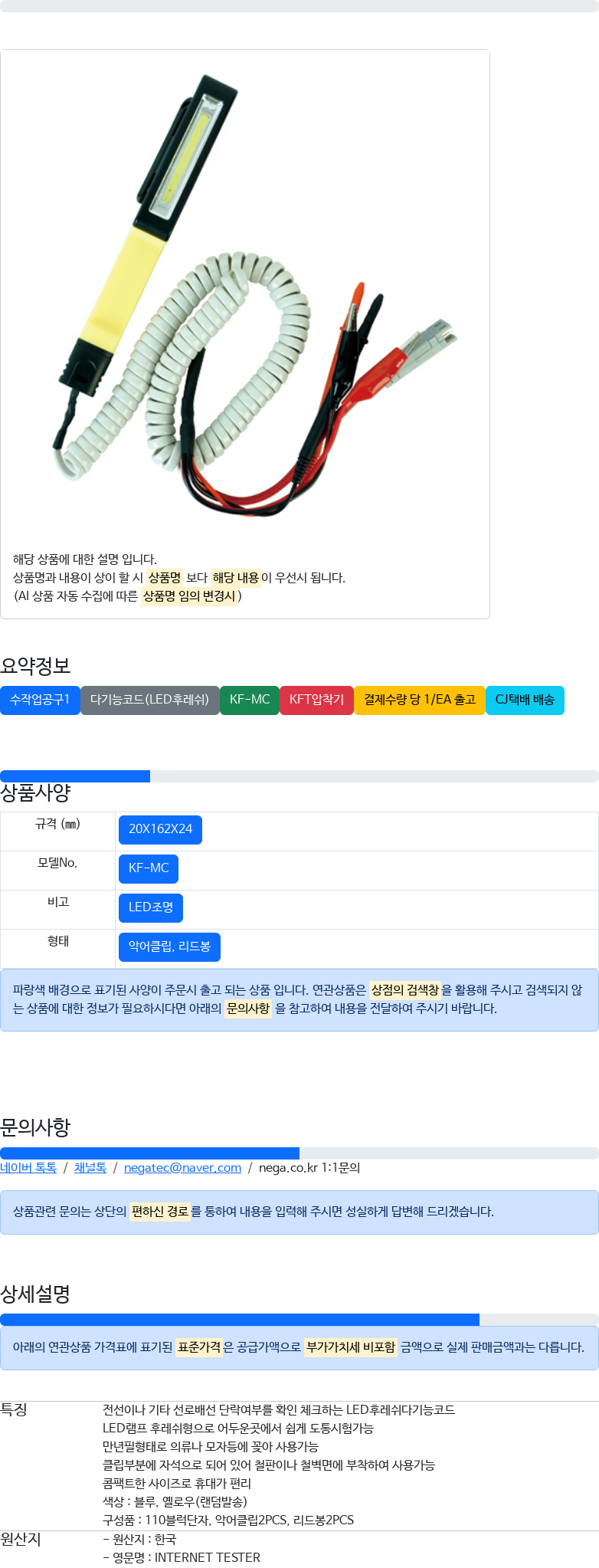Select the 수작업공구1 blue tag
This screenshot has width=599, height=1568.
point(40,700)
